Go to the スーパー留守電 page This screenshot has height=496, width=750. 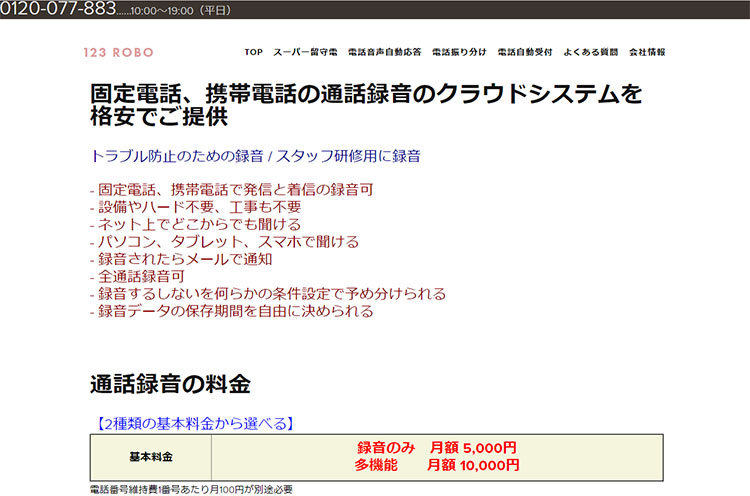(x=305, y=52)
